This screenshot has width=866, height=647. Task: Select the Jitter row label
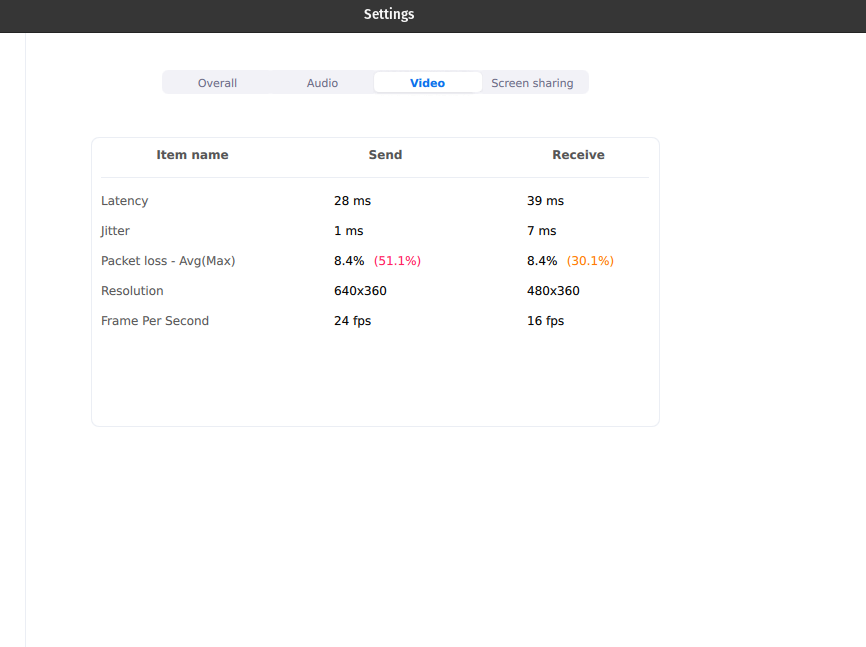pos(115,231)
